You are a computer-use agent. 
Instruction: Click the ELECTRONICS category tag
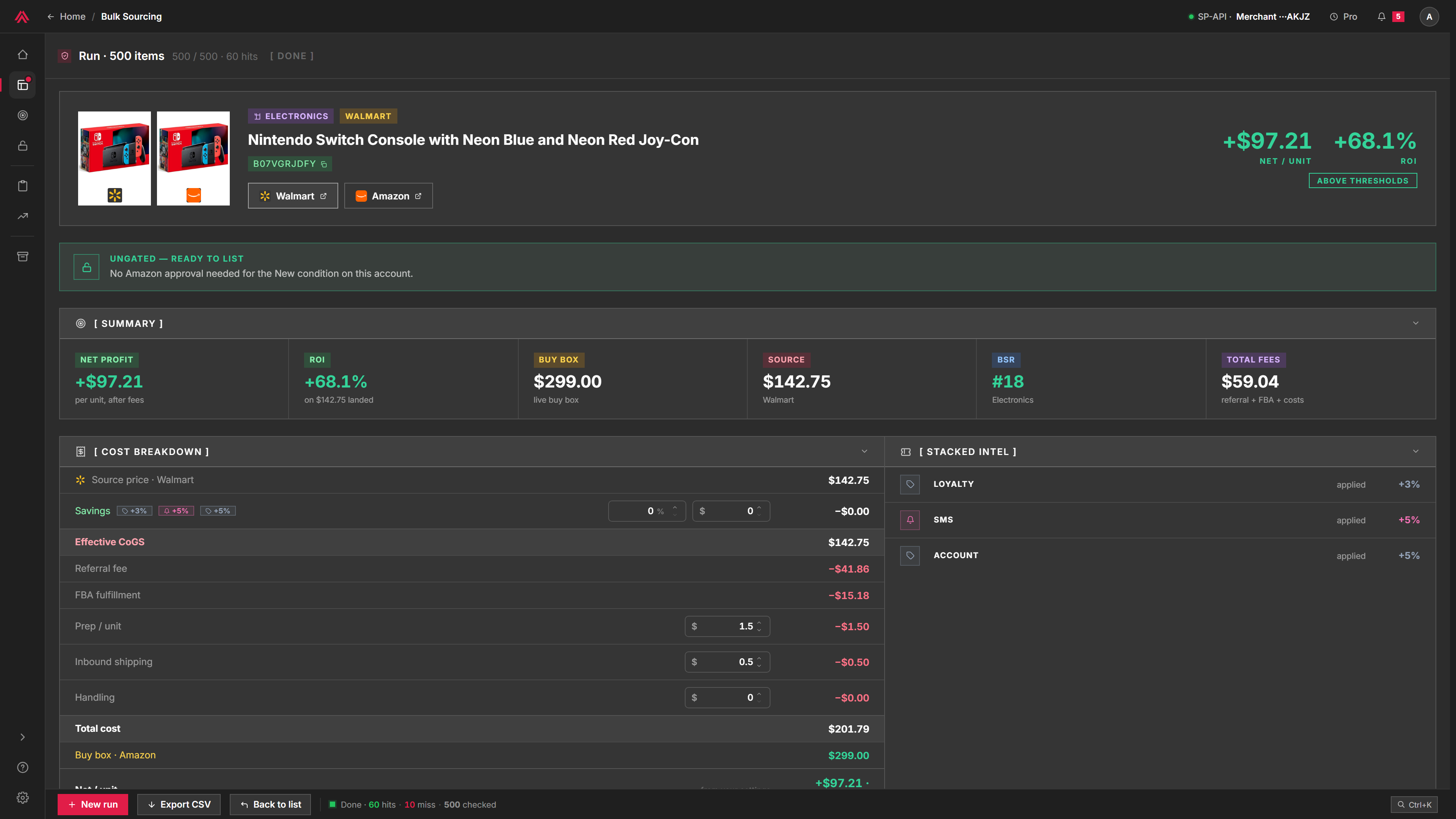[x=290, y=116]
